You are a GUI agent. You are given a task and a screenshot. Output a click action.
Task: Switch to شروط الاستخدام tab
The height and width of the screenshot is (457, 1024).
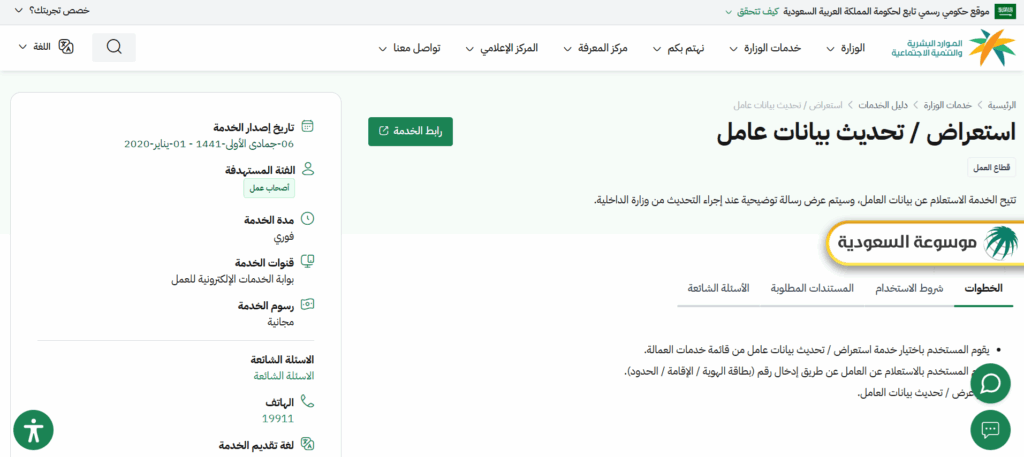909,288
